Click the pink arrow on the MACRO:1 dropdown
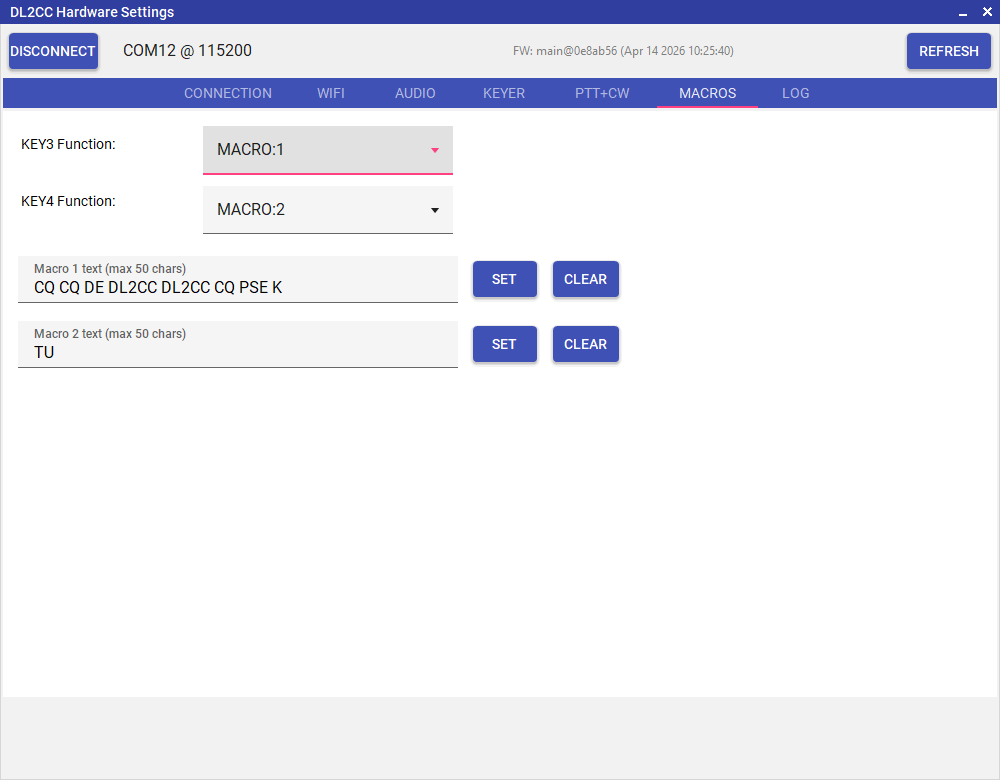 435,150
